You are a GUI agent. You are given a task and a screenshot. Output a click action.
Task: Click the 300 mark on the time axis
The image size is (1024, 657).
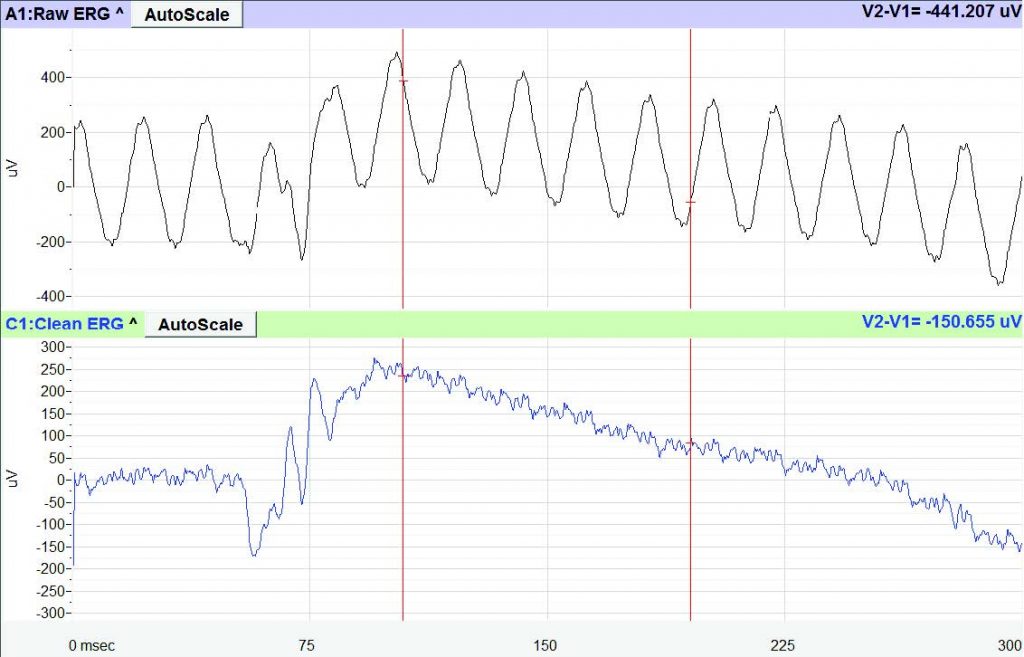point(1010,646)
